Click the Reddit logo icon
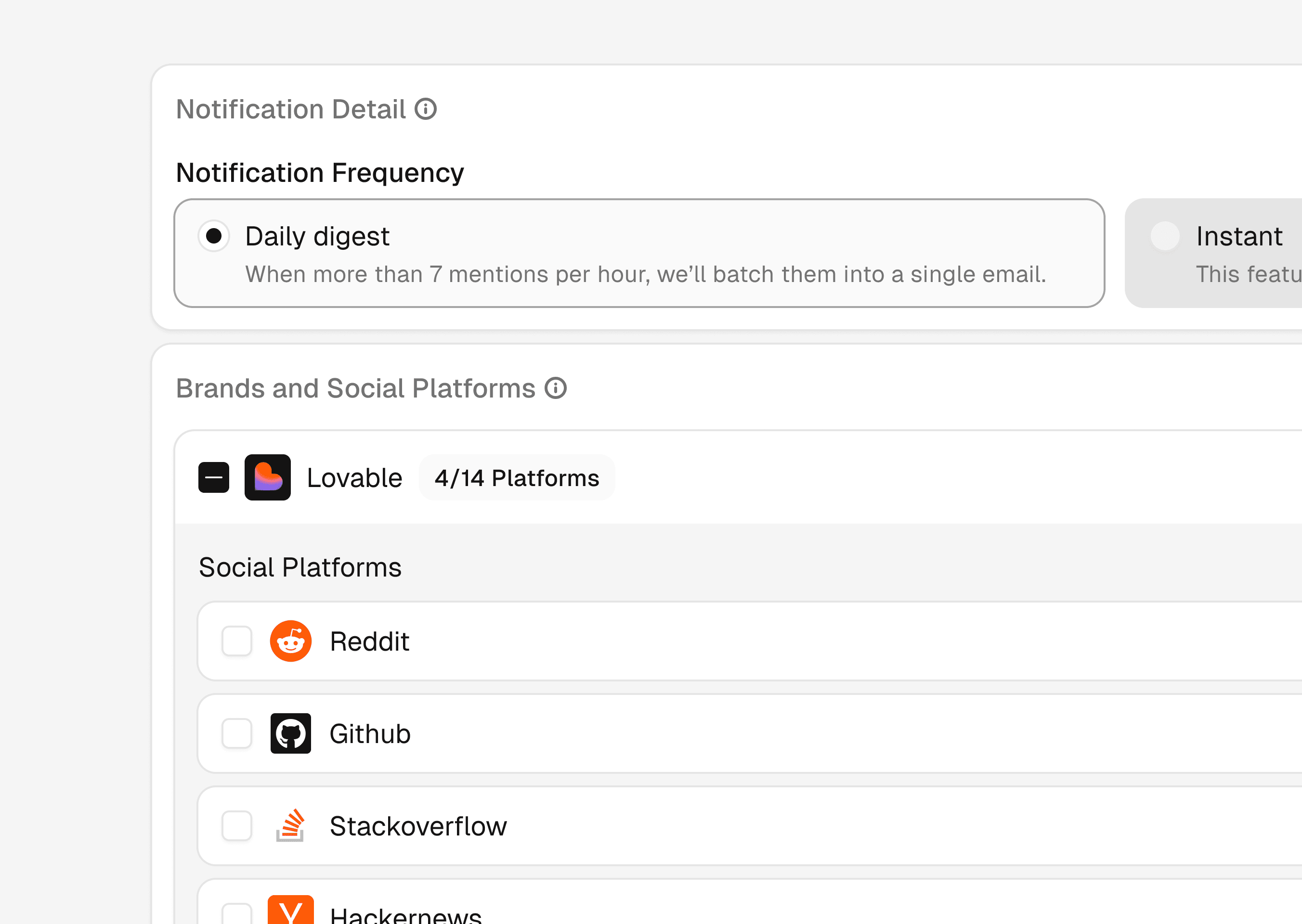The height and width of the screenshot is (924, 1302). coord(290,641)
